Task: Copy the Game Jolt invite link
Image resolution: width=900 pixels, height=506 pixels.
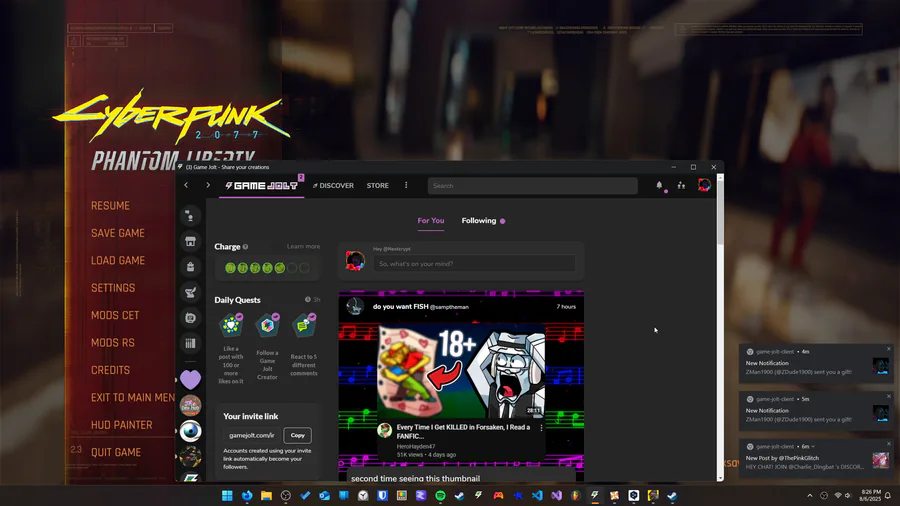Action: point(297,435)
